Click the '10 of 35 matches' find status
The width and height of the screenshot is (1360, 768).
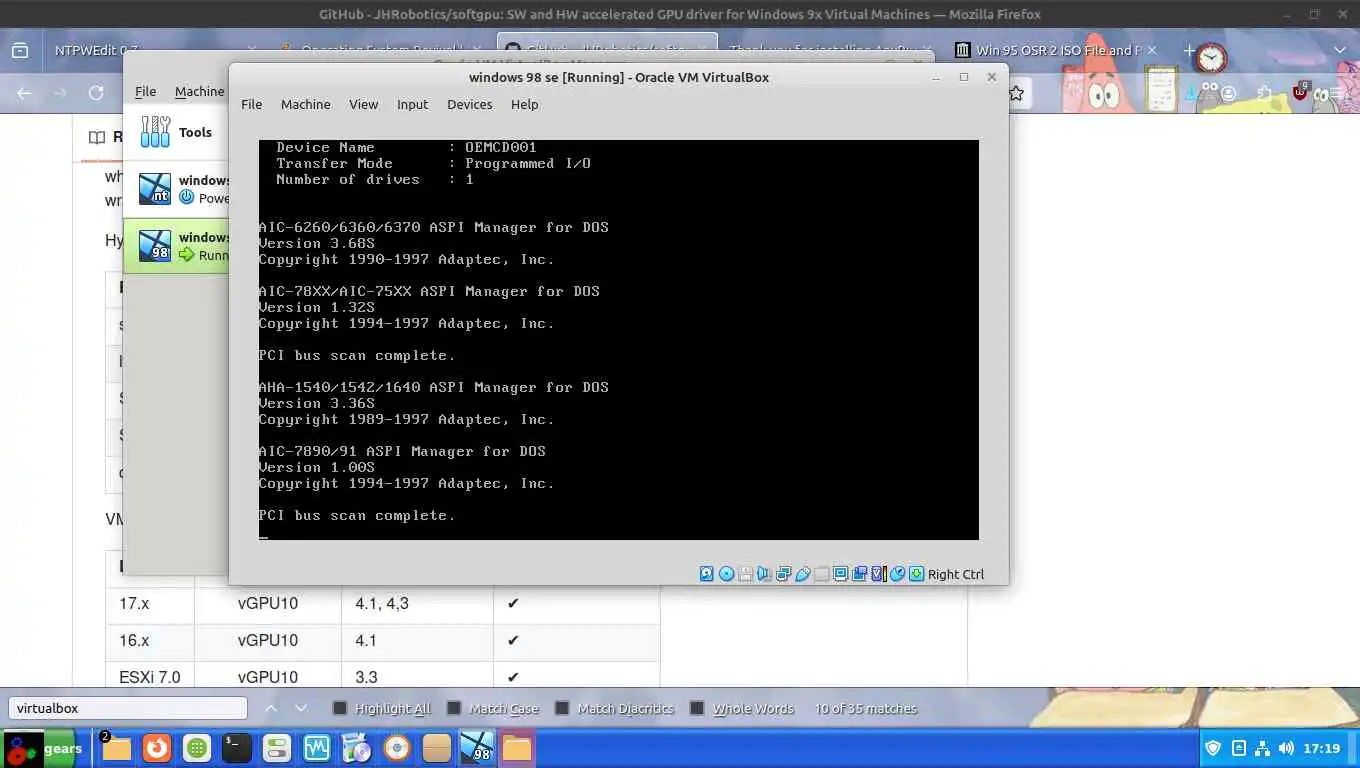[x=865, y=708]
